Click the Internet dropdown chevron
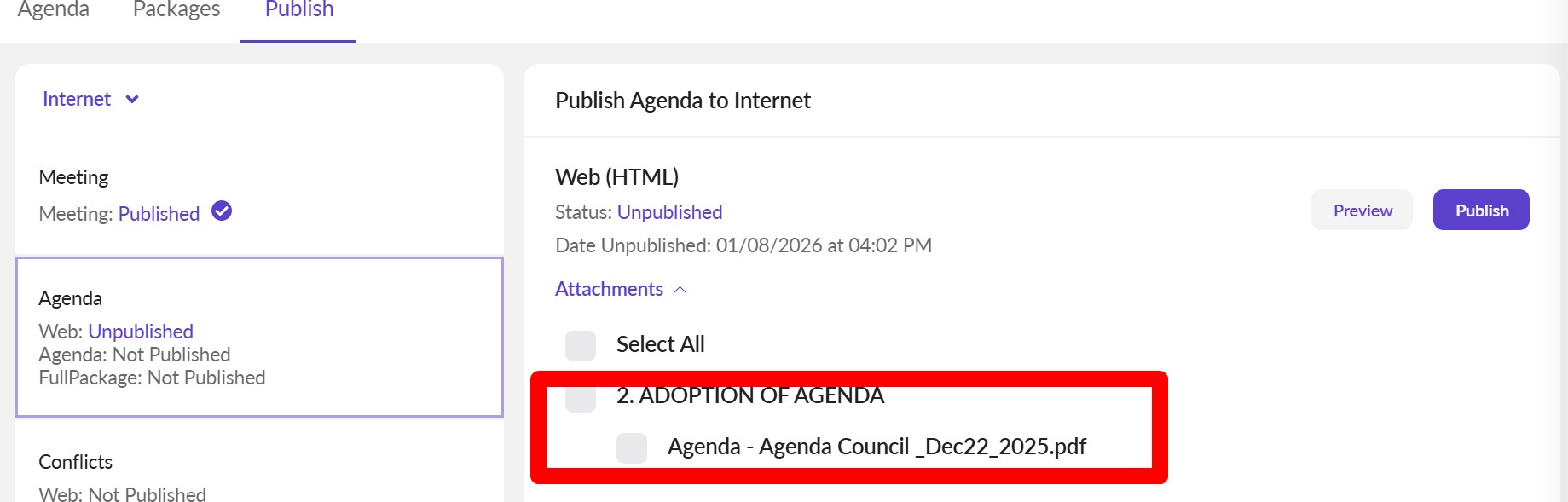 (132, 100)
